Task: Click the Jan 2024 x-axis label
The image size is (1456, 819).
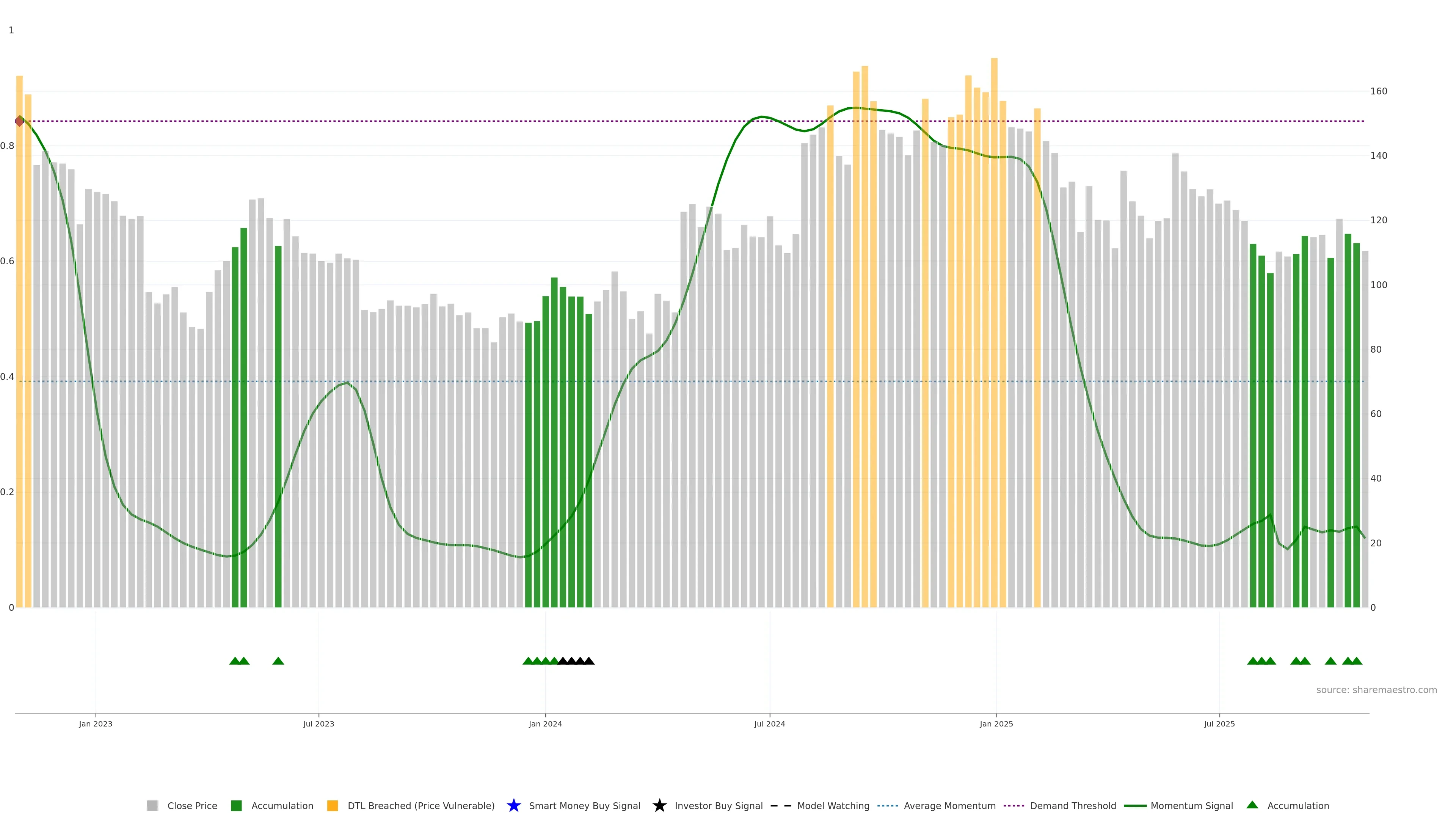Action: coord(545,723)
